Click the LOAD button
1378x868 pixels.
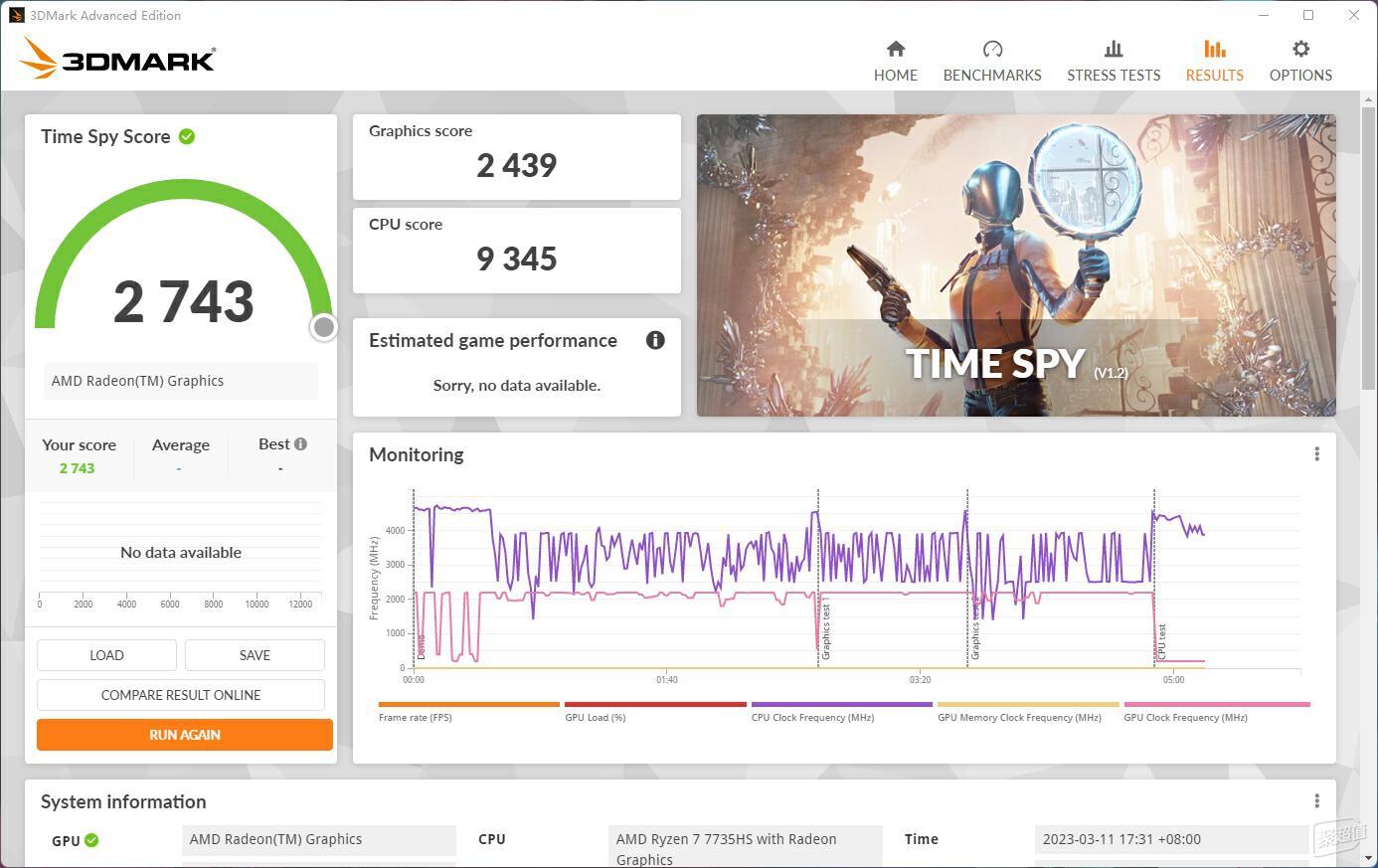coord(106,655)
